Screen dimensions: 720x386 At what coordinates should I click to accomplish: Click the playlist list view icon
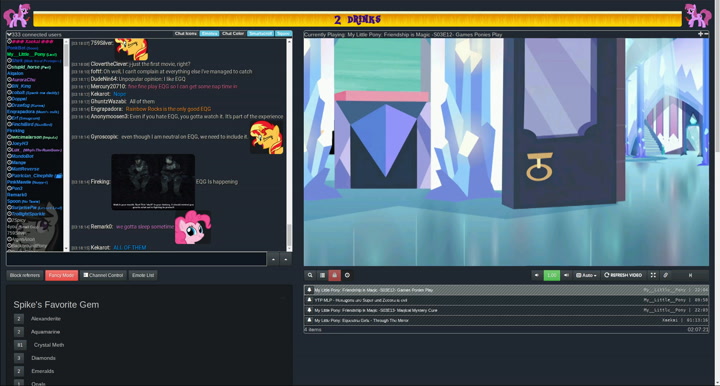tap(322, 275)
